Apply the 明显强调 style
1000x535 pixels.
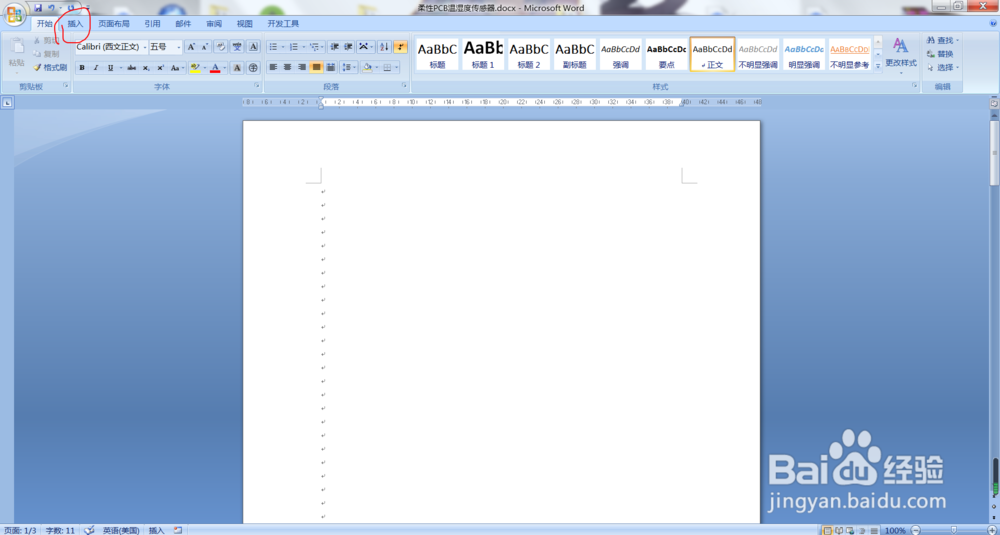pos(804,54)
